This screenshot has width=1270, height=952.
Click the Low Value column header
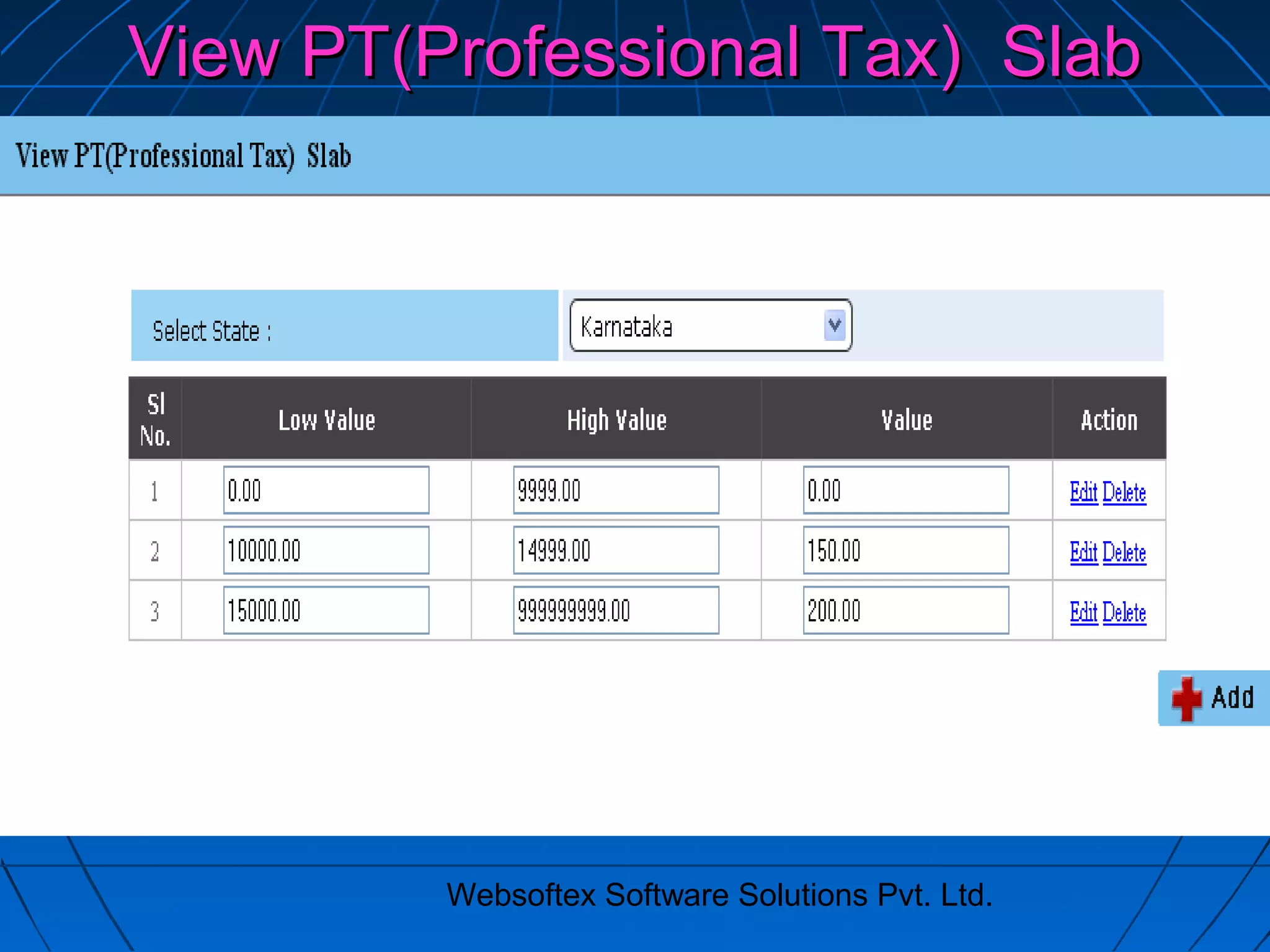click(326, 420)
